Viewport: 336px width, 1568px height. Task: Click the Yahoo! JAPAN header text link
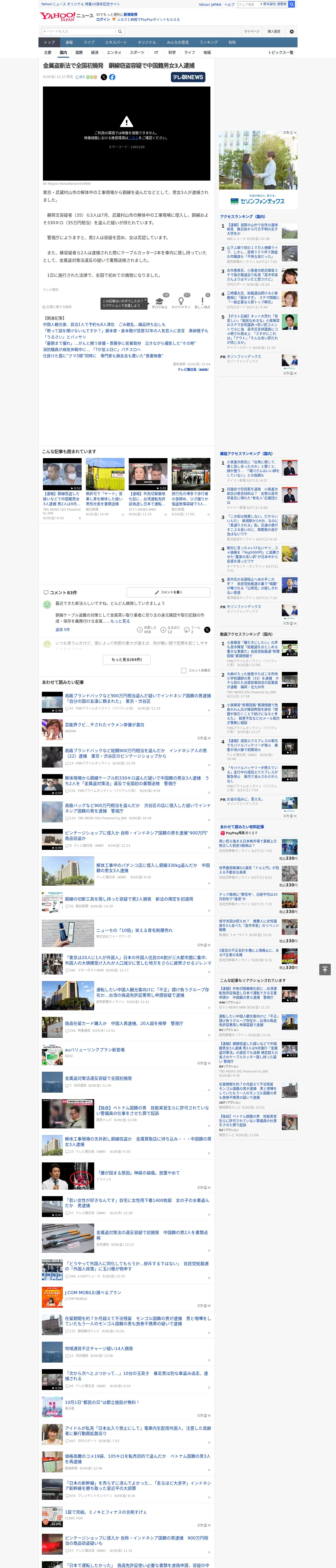pos(210,4)
